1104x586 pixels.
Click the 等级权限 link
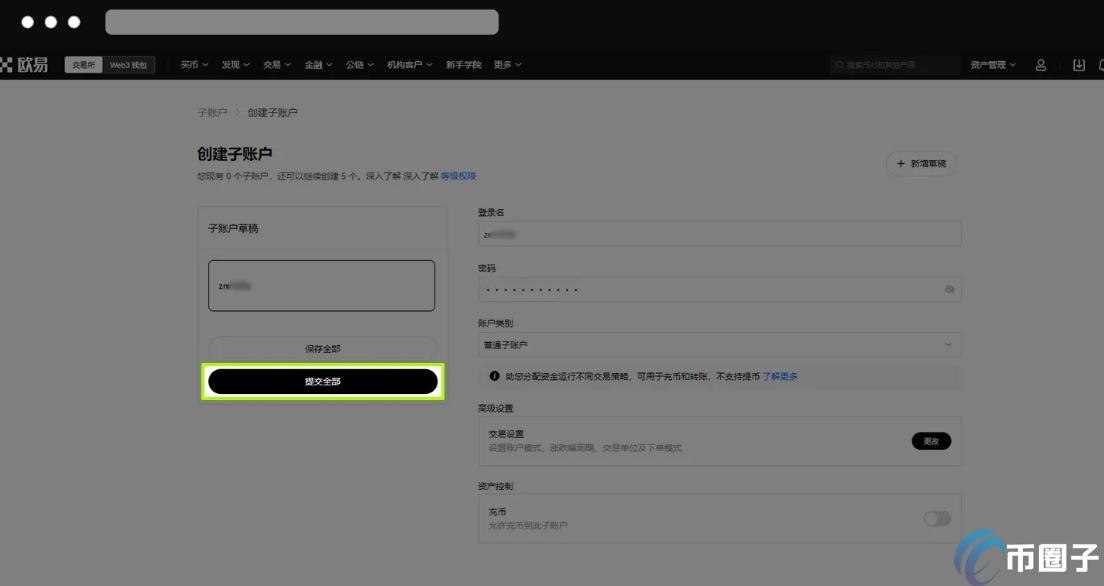(x=459, y=175)
